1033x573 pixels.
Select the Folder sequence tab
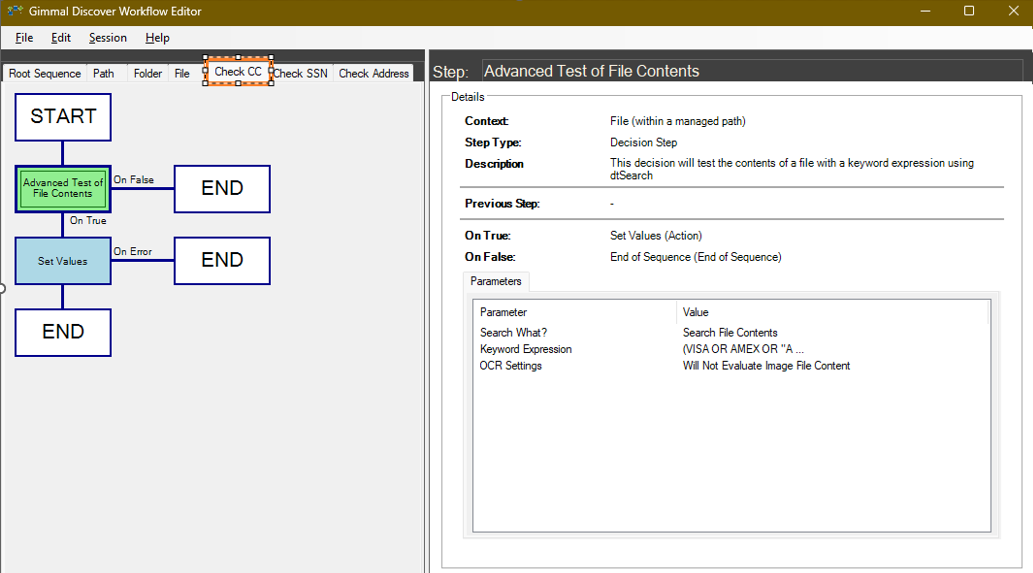[148, 74]
